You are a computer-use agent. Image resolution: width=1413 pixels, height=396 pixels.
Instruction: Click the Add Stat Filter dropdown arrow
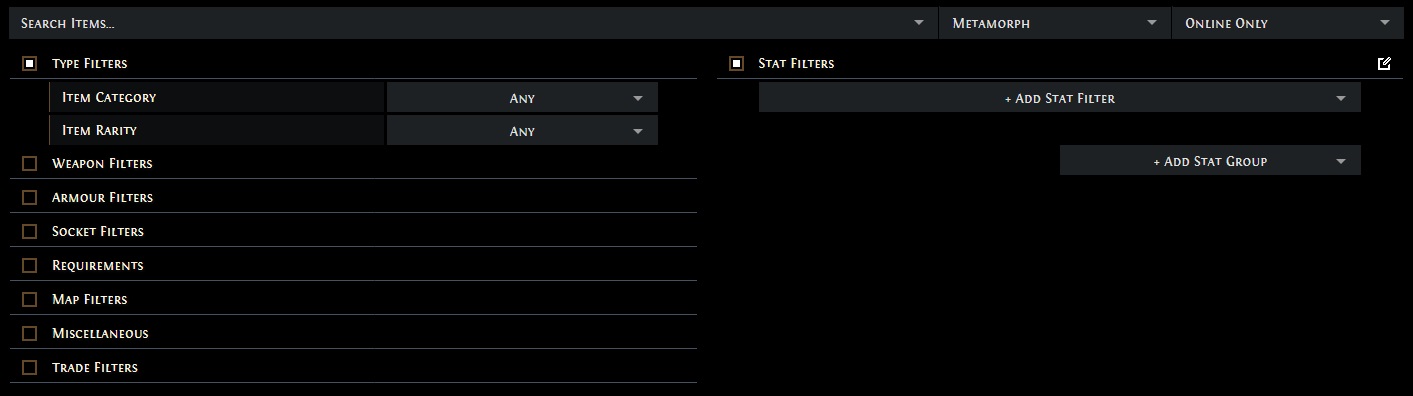pos(1340,98)
